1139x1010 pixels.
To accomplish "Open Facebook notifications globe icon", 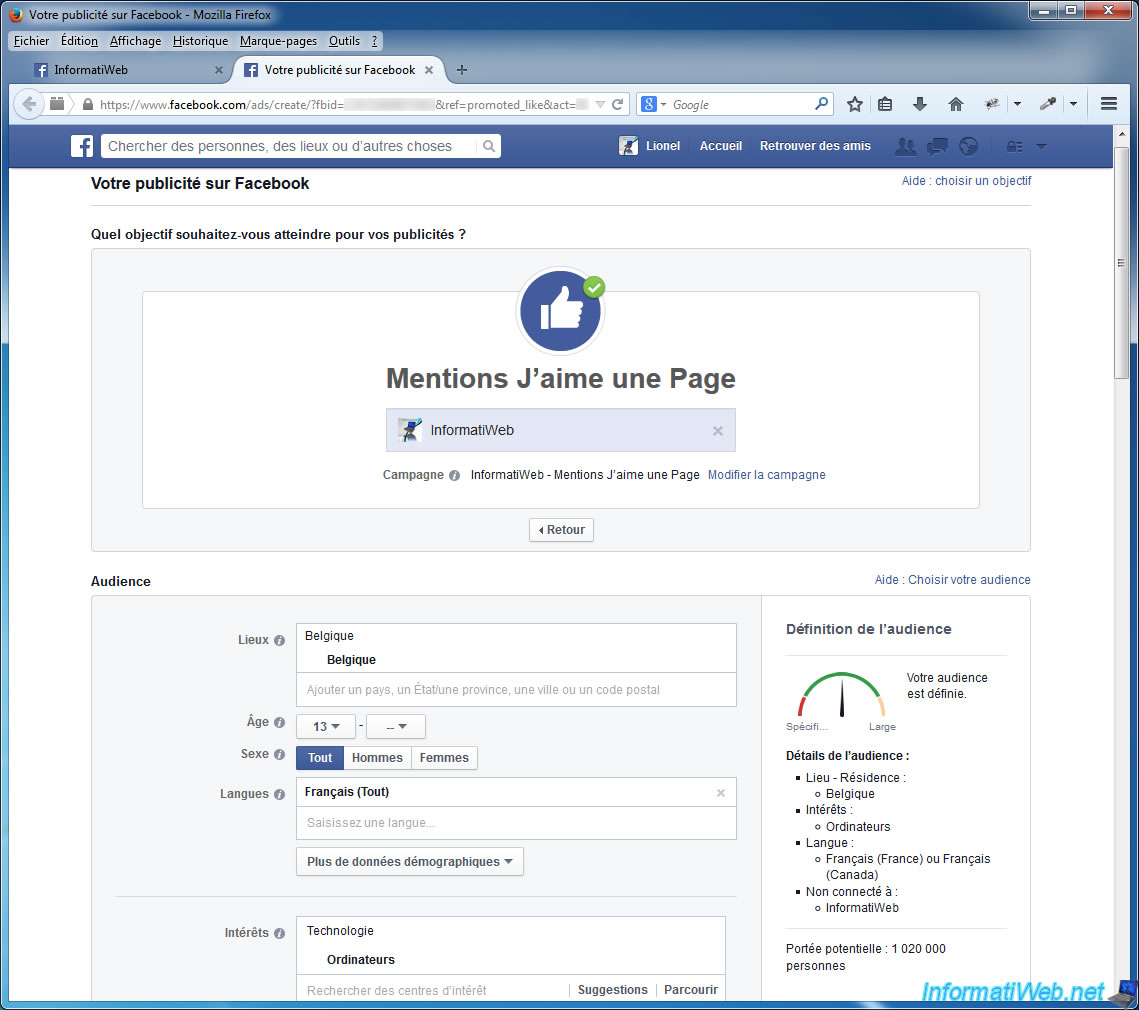I will 968,146.
